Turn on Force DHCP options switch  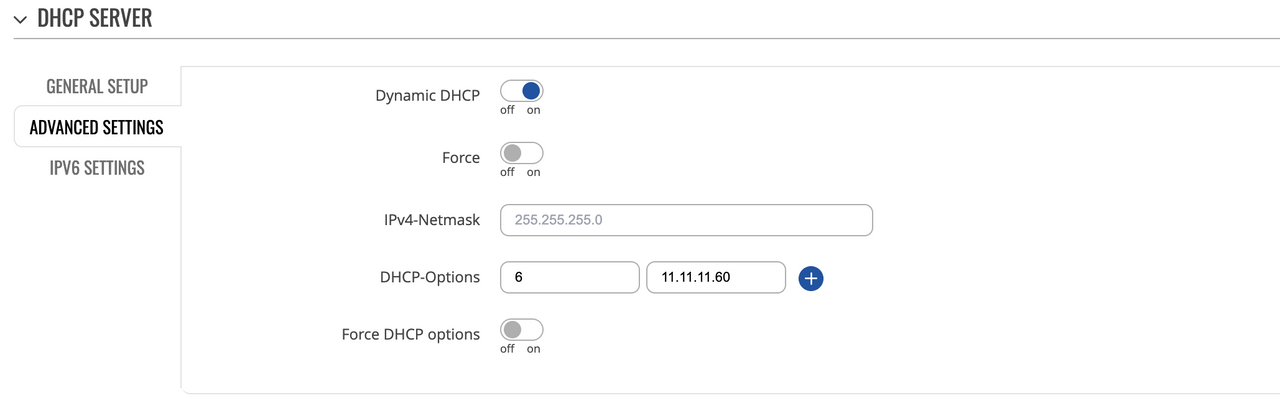[x=521, y=330]
